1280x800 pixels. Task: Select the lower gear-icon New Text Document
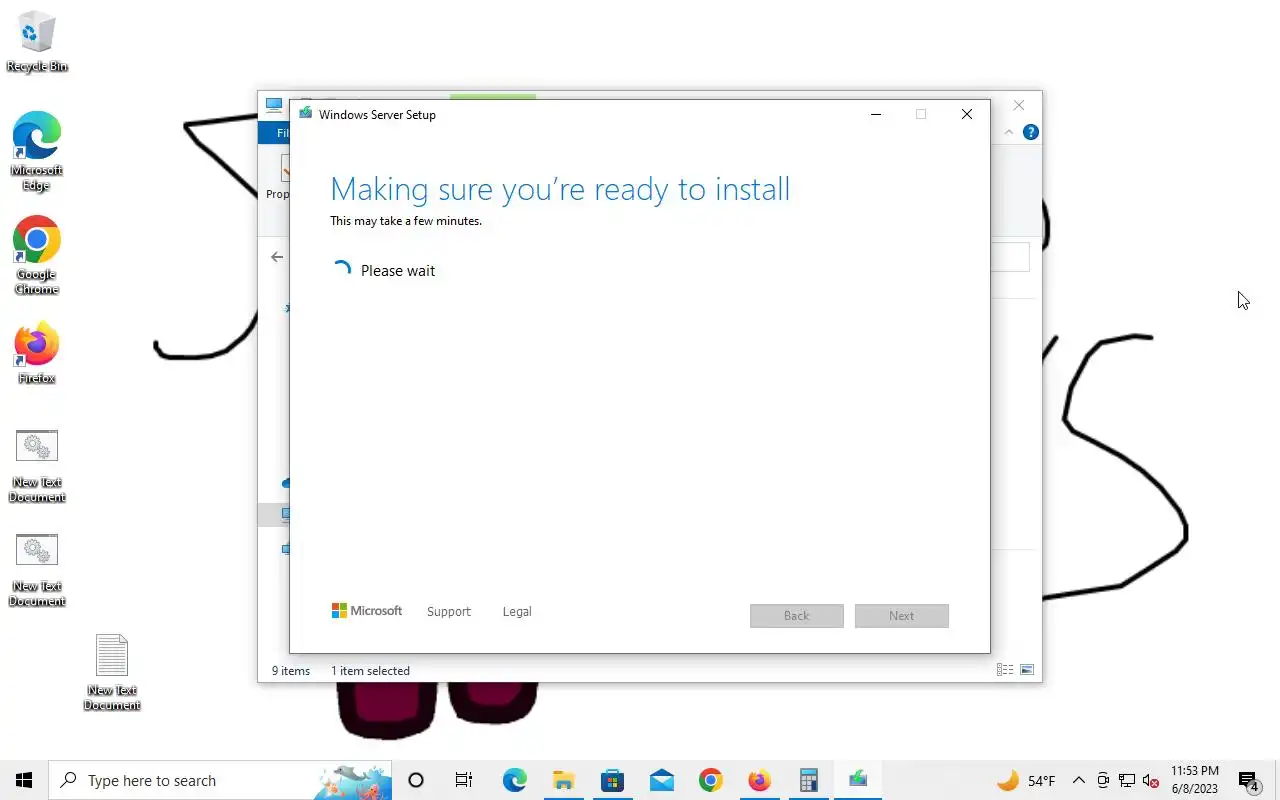37,570
